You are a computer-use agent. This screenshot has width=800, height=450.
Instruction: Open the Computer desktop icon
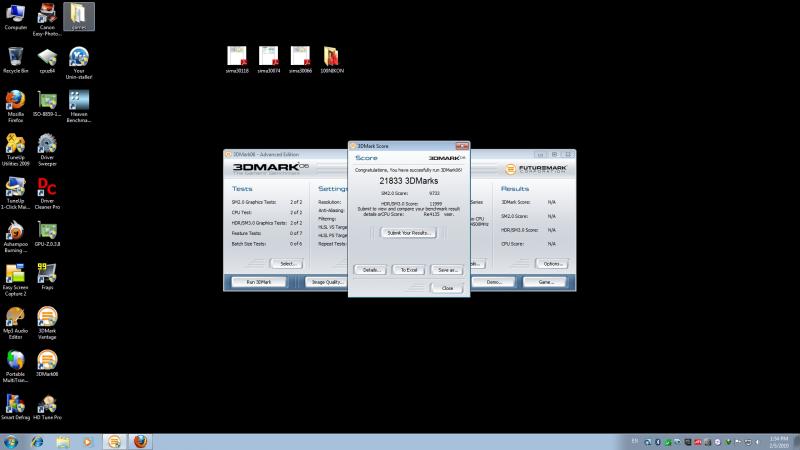[x=15, y=16]
